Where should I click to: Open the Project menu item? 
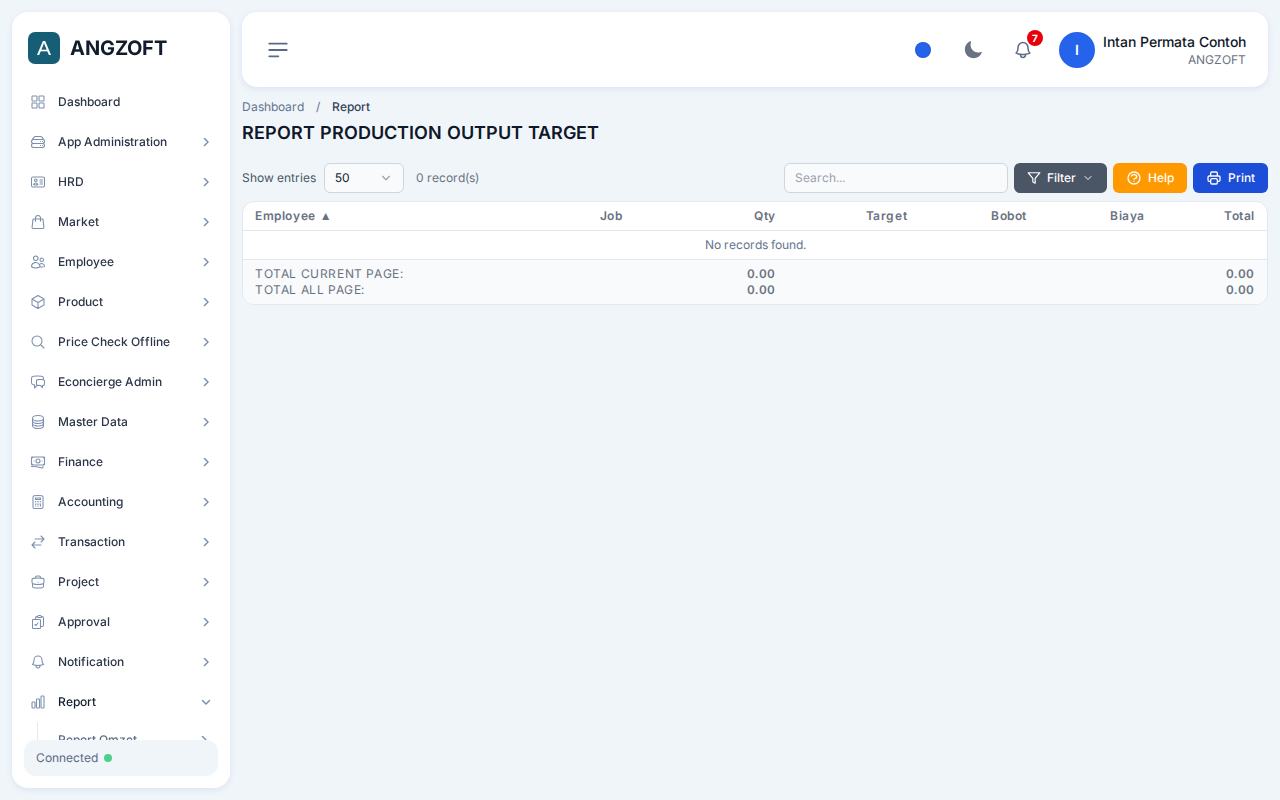[x=121, y=582]
